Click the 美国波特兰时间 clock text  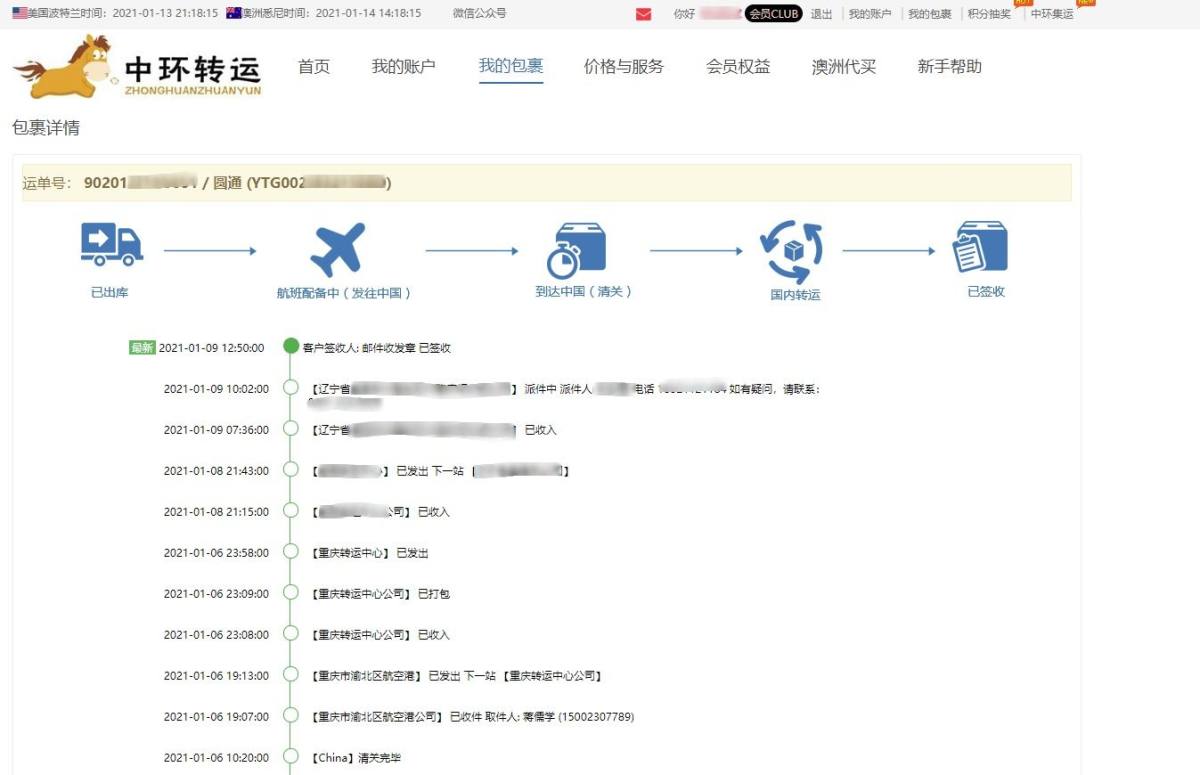(x=123, y=14)
